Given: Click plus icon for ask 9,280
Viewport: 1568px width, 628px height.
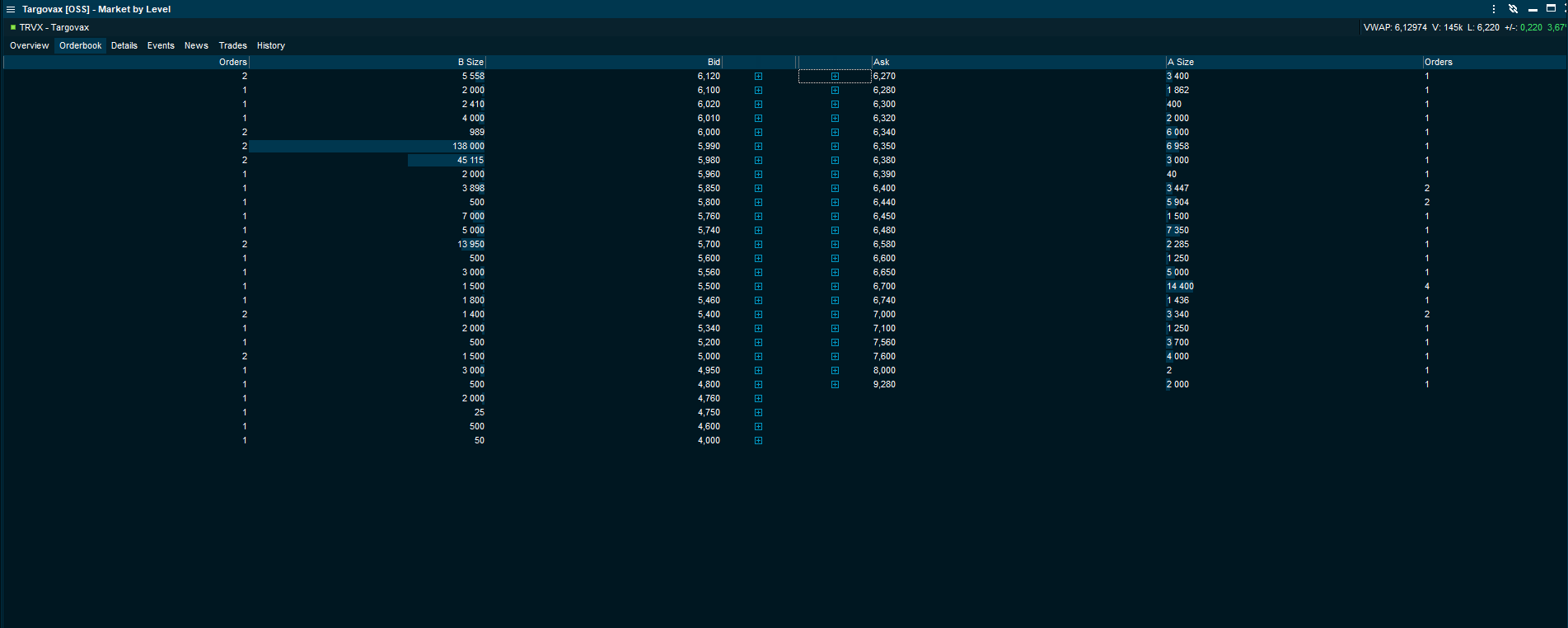Looking at the screenshot, I should 835,385.
